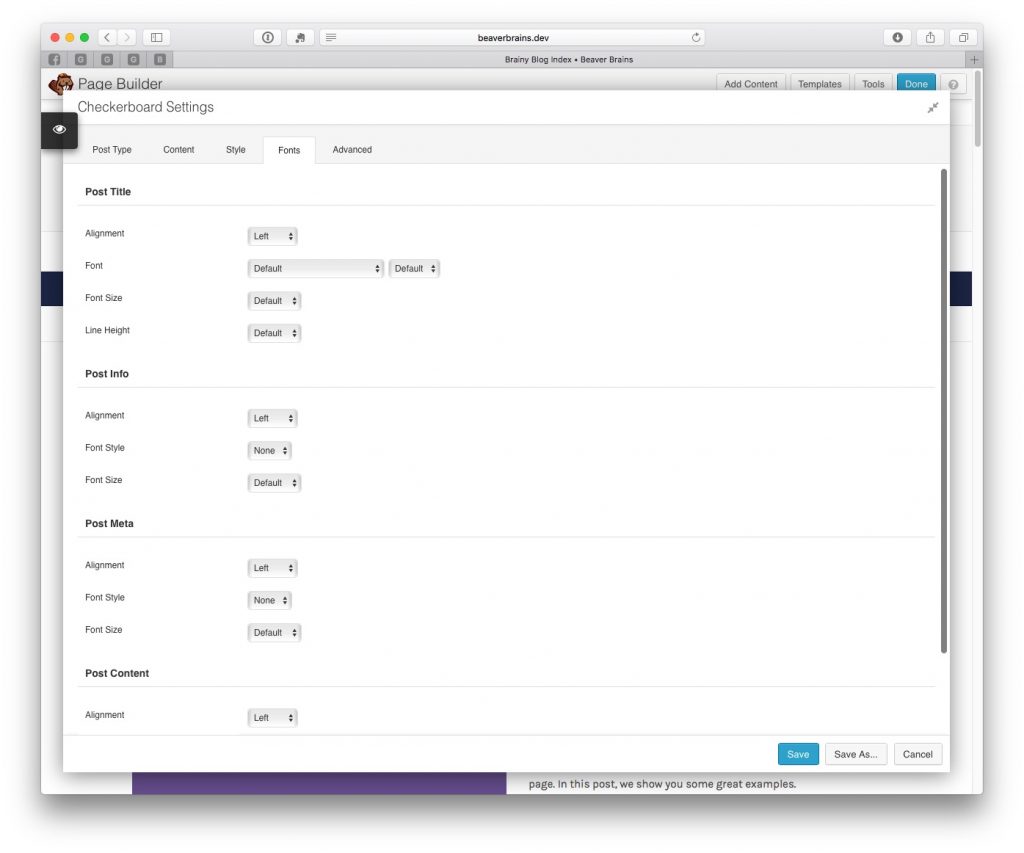The width and height of the screenshot is (1024, 853).
Task: Toggle preview with the eye icon
Action: tap(59, 129)
